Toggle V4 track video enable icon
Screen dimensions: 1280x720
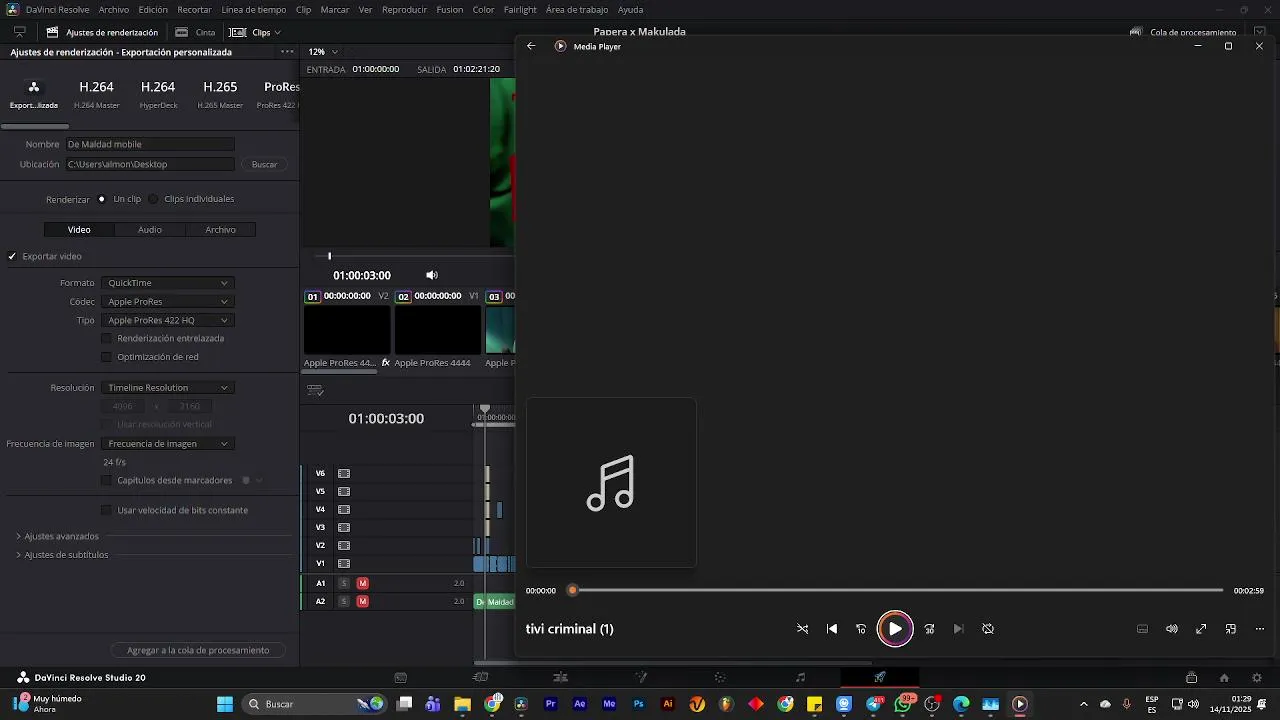[344, 509]
